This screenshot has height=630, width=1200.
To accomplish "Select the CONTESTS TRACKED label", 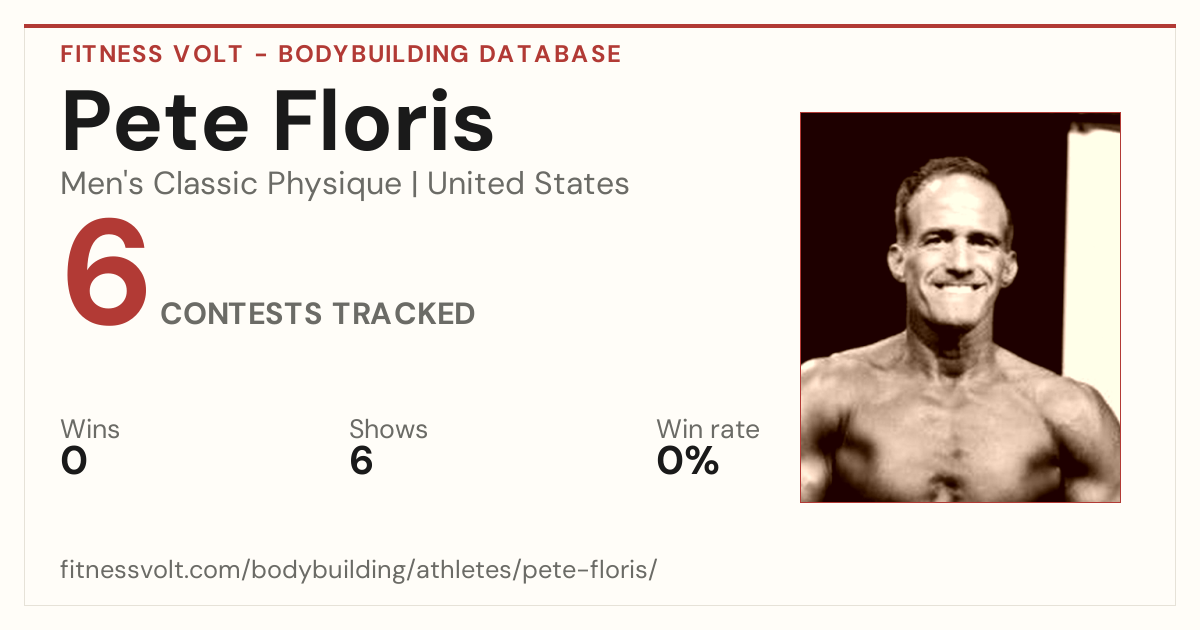I will click(x=318, y=314).
